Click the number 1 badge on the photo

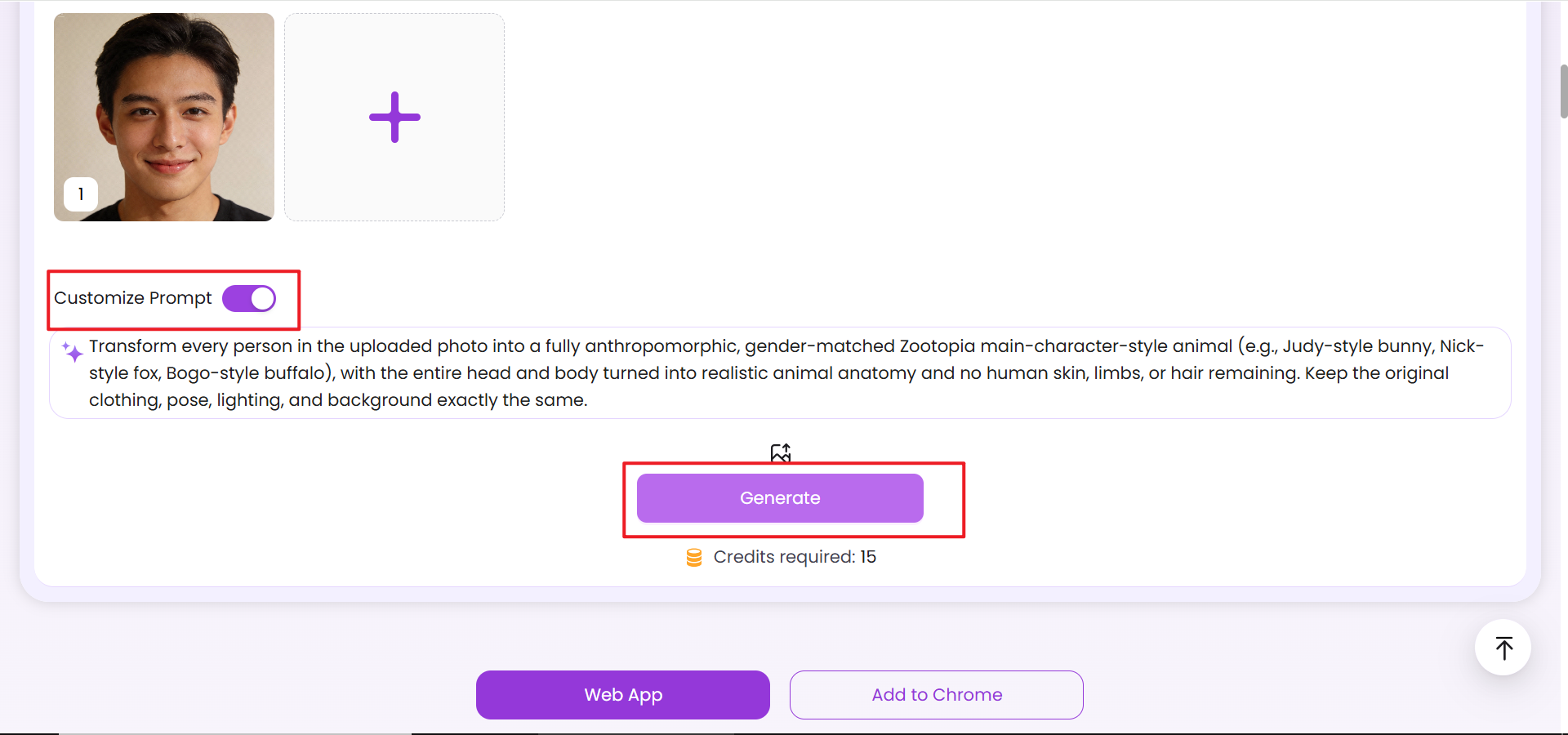click(x=81, y=194)
